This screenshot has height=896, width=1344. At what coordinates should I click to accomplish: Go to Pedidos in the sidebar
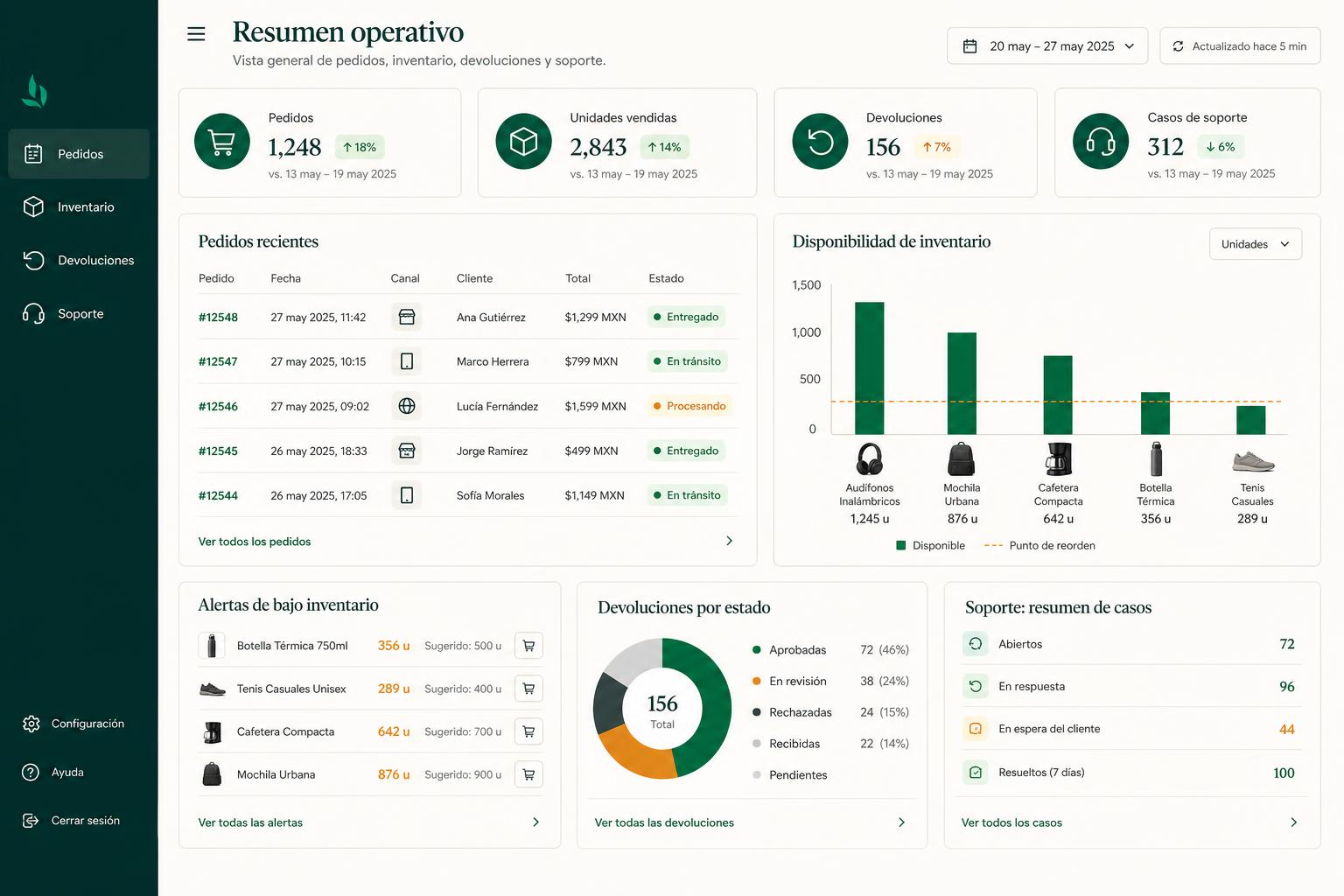pyautogui.click(x=79, y=154)
